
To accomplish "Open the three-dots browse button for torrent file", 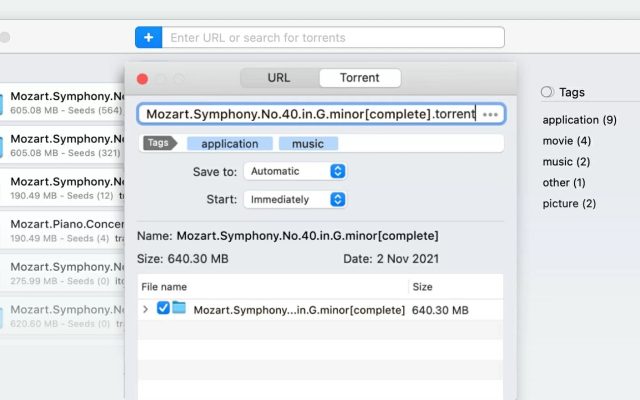I will coord(490,114).
